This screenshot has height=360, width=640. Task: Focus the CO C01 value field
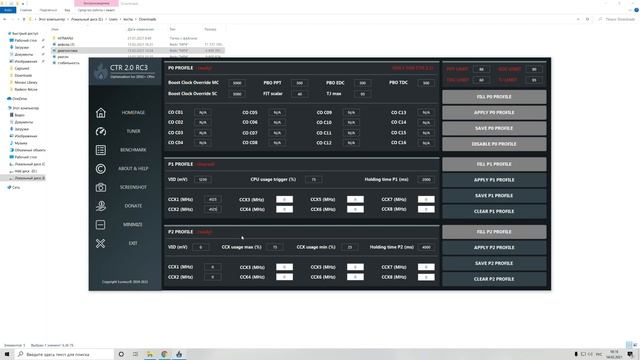pos(203,112)
